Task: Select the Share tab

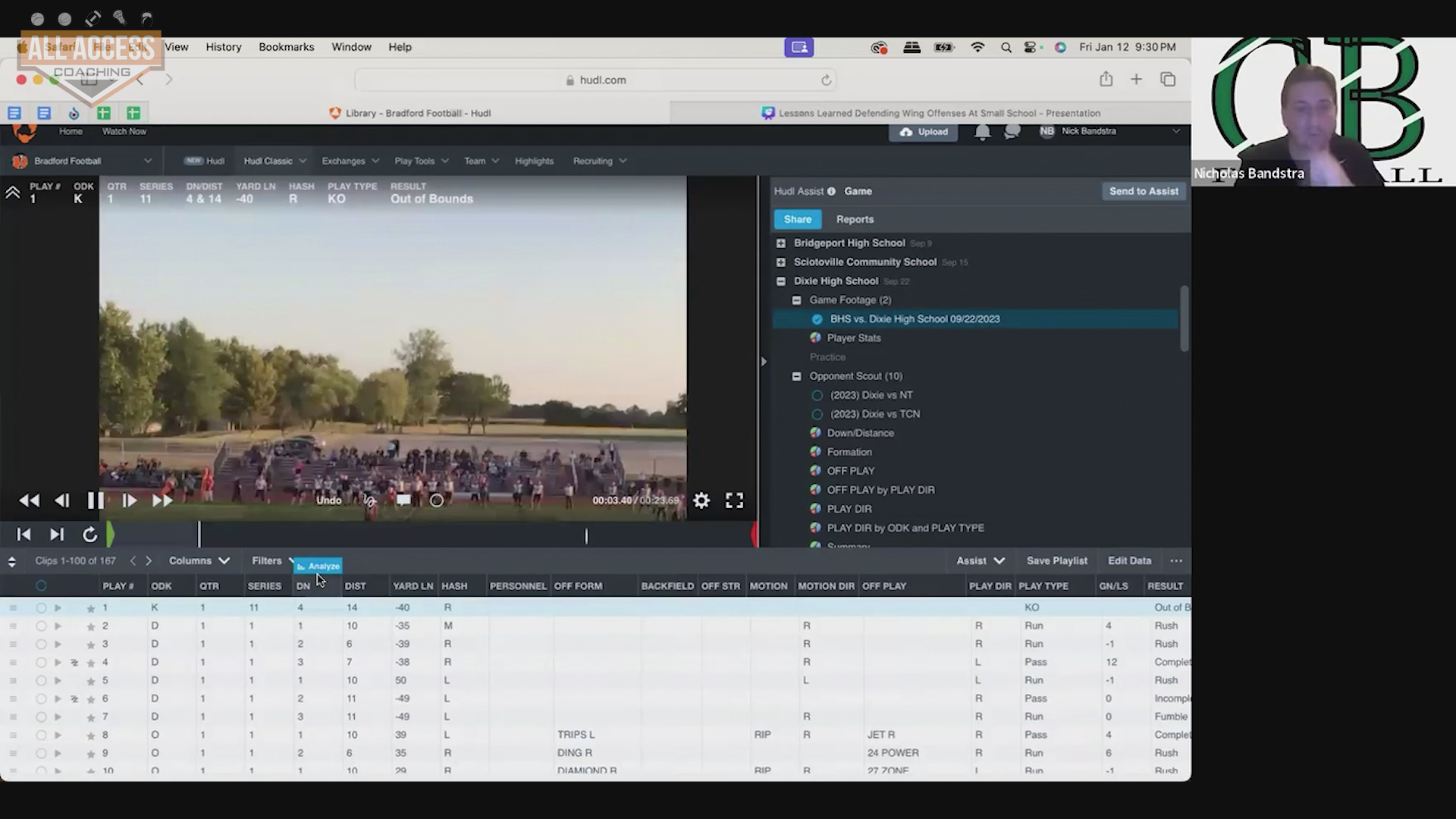Action: click(797, 219)
